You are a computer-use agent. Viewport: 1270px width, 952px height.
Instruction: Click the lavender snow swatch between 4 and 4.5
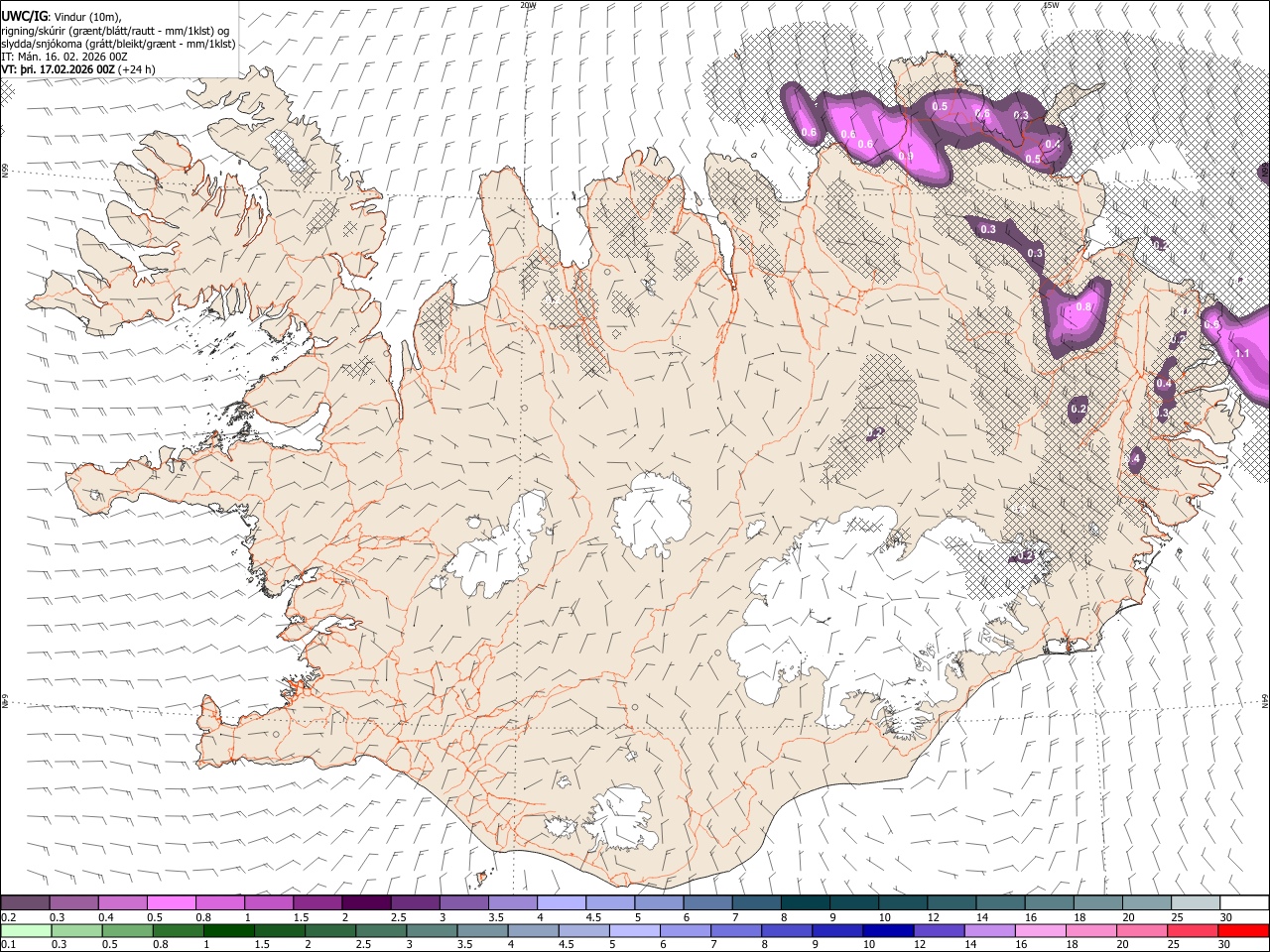click(x=562, y=902)
